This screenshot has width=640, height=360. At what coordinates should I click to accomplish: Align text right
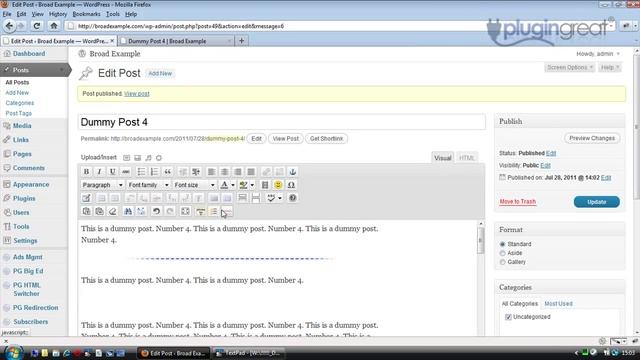pos(238,172)
